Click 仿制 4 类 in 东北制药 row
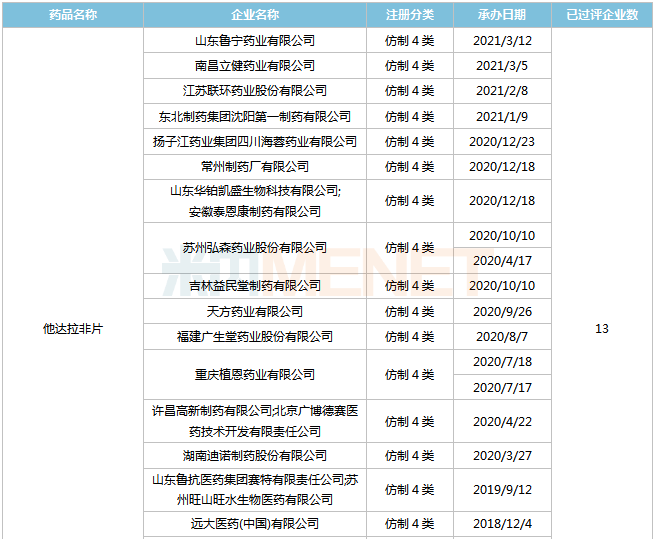655x539 pixels. point(410,117)
